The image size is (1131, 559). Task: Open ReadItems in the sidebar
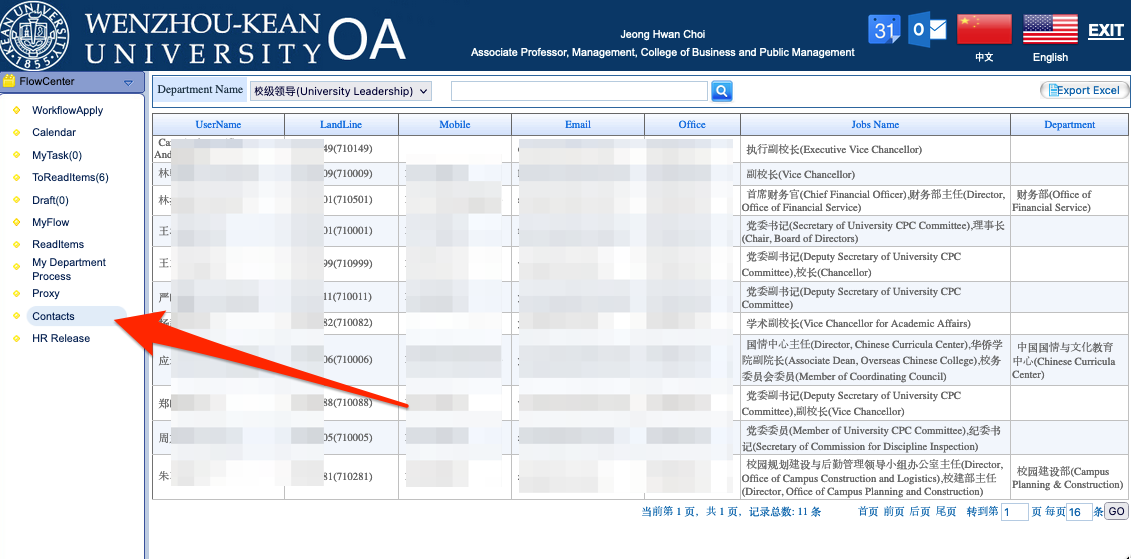pyautogui.click(x=58, y=245)
